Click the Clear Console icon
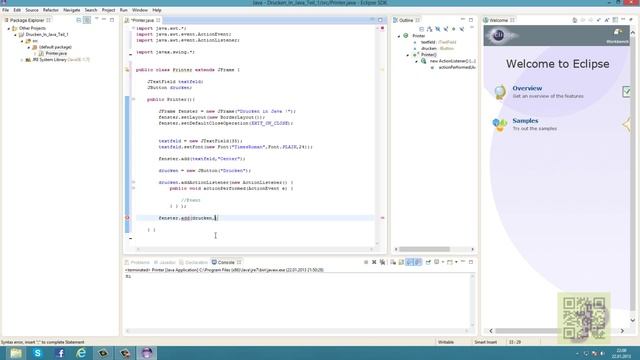This screenshot has width=640, height=360. [x=393, y=262]
